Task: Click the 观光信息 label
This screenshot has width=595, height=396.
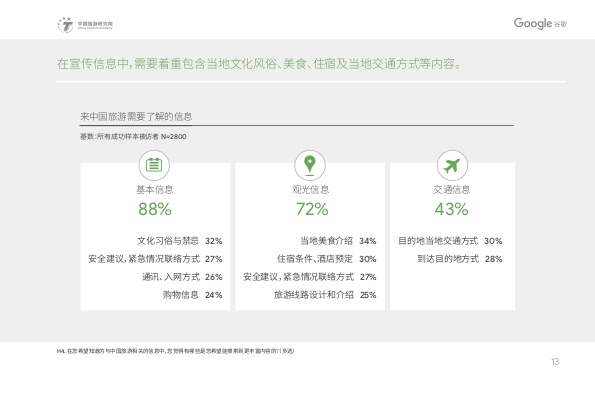Action: pyautogui.click(x=310, y=189)
